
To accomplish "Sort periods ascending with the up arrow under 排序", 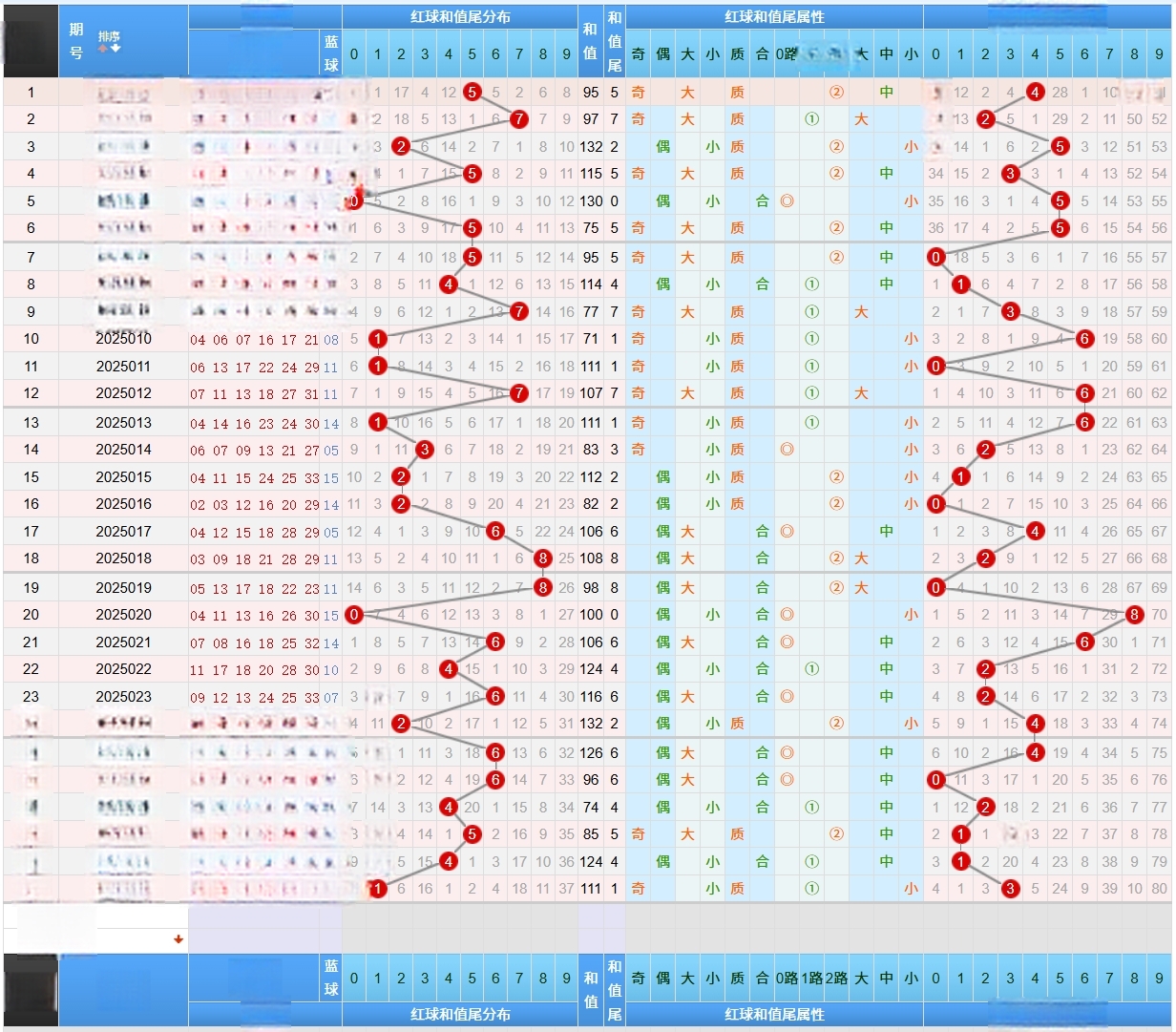I will 102,48.
